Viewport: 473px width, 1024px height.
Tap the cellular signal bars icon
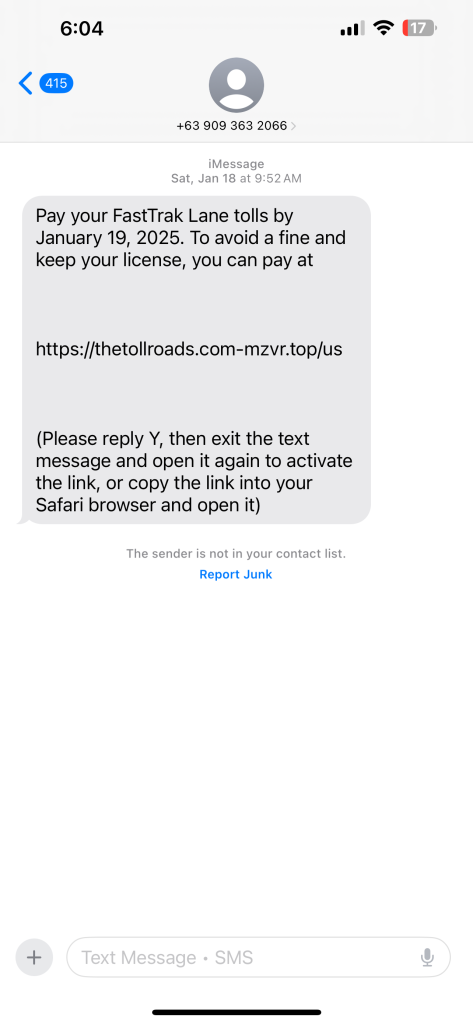[352, 29]
